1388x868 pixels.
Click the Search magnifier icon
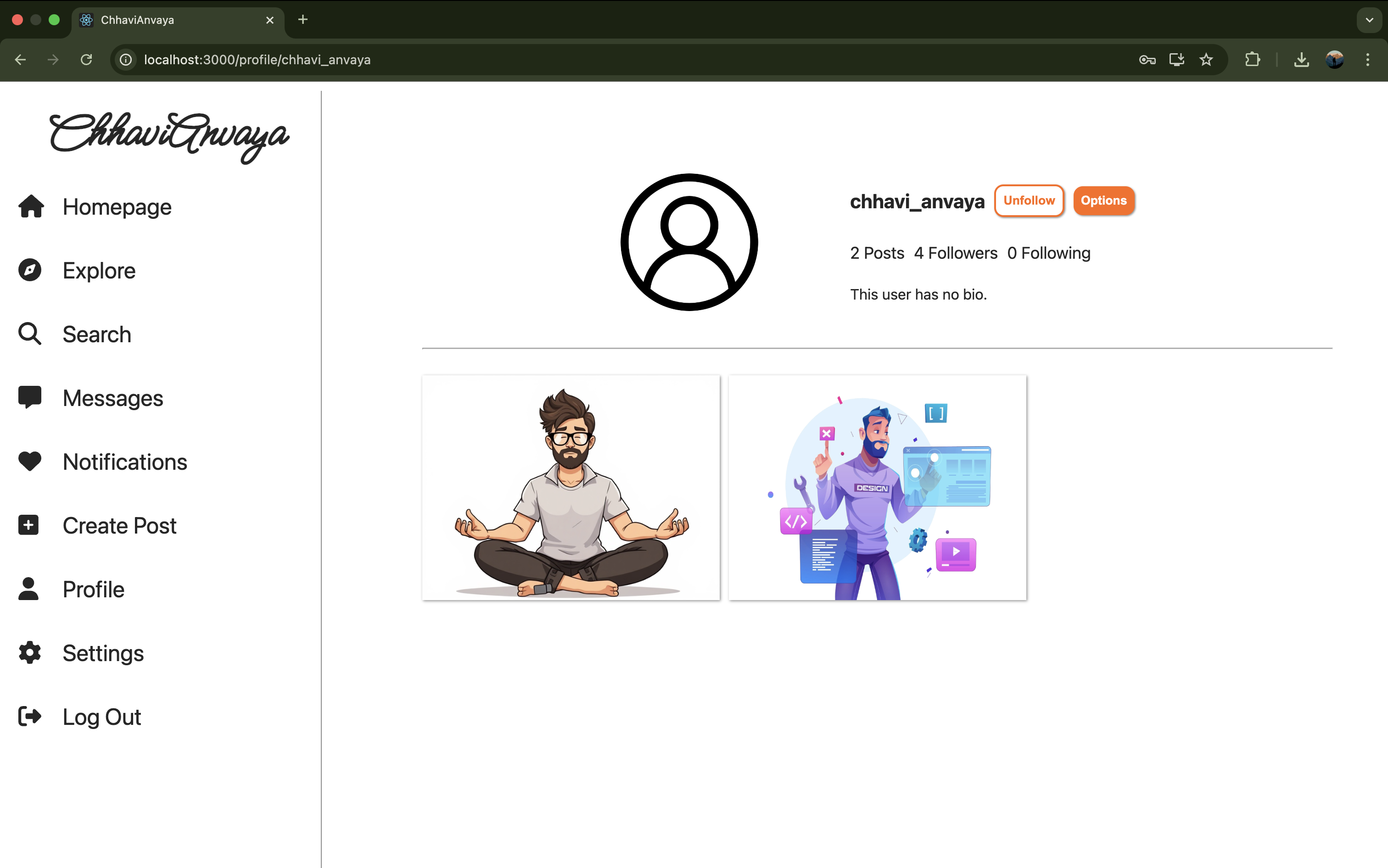click(x=30, y=334)
